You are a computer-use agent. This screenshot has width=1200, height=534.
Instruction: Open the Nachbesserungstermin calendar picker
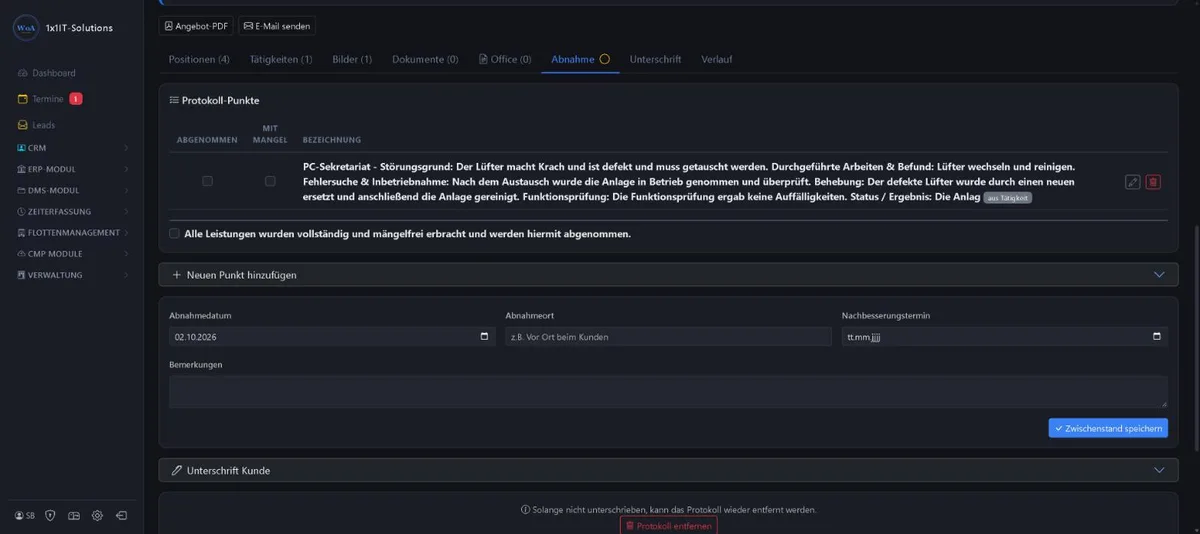coord(1157,337)
